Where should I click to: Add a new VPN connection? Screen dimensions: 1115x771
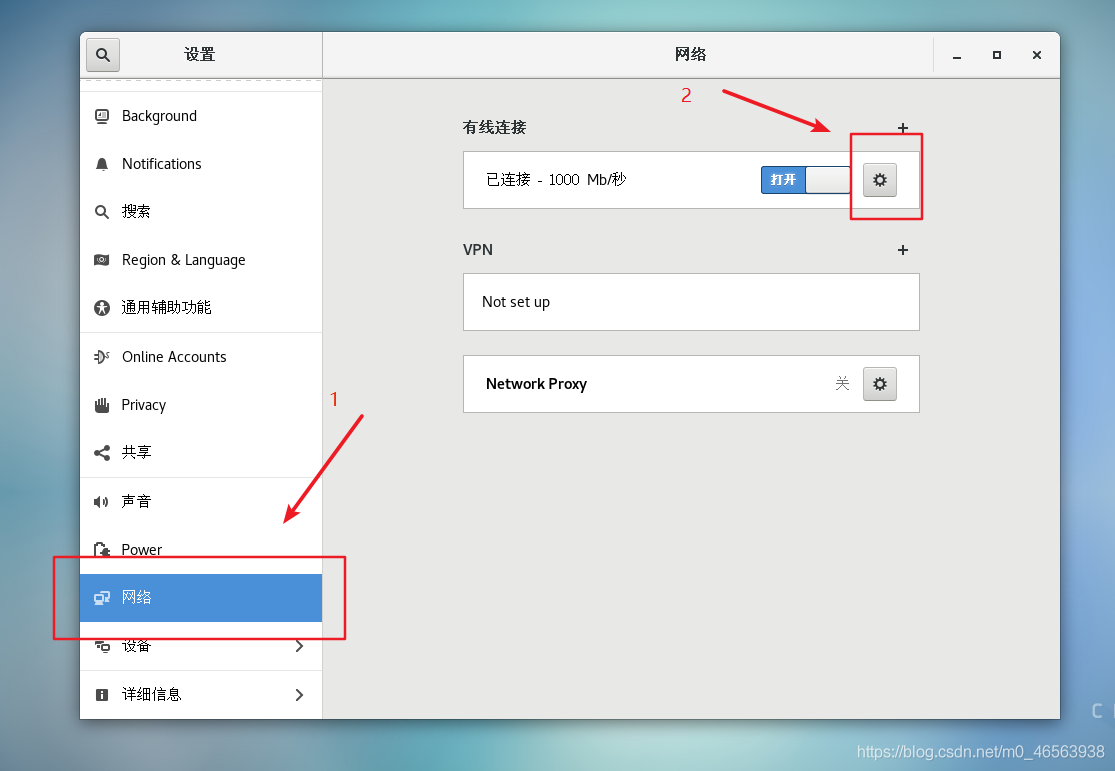(x=902, y=250)
